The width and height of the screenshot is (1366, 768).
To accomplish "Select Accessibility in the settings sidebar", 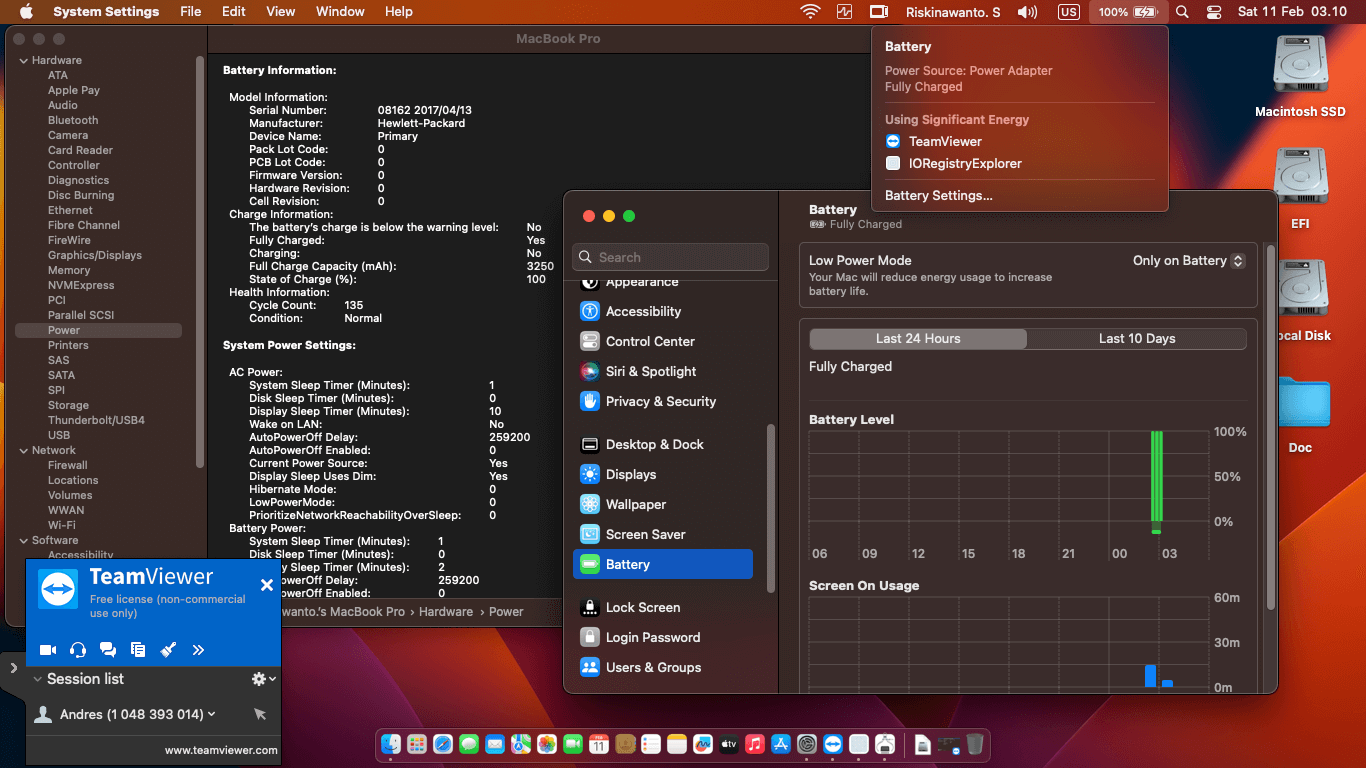I will tap(663, 311).
